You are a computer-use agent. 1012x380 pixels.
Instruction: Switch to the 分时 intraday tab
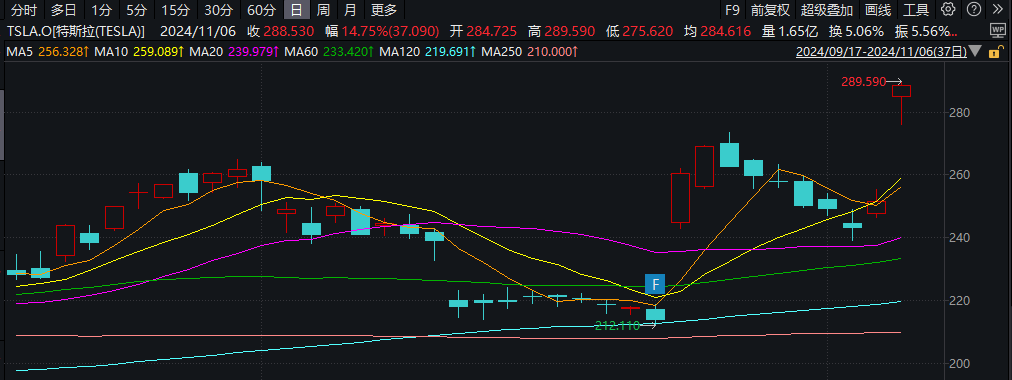tap(24, 10)
